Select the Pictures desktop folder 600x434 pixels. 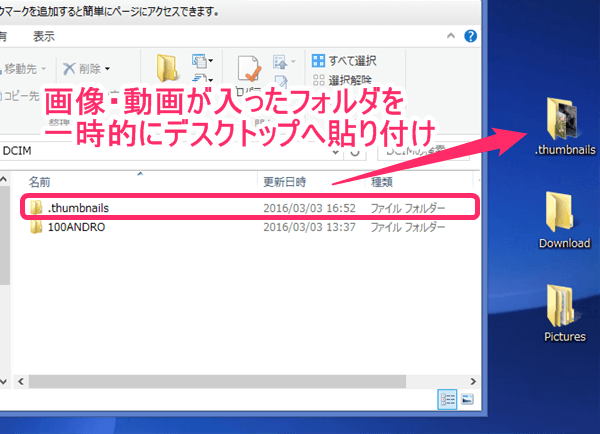pyautogui.click(x=565, y=313)
